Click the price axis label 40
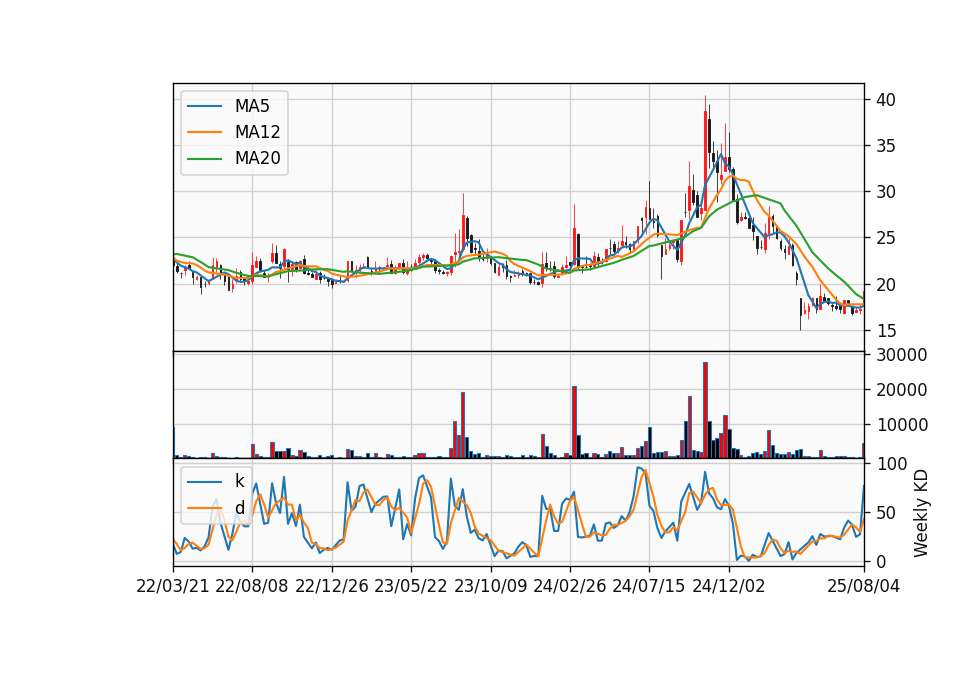 click(885, 100)
